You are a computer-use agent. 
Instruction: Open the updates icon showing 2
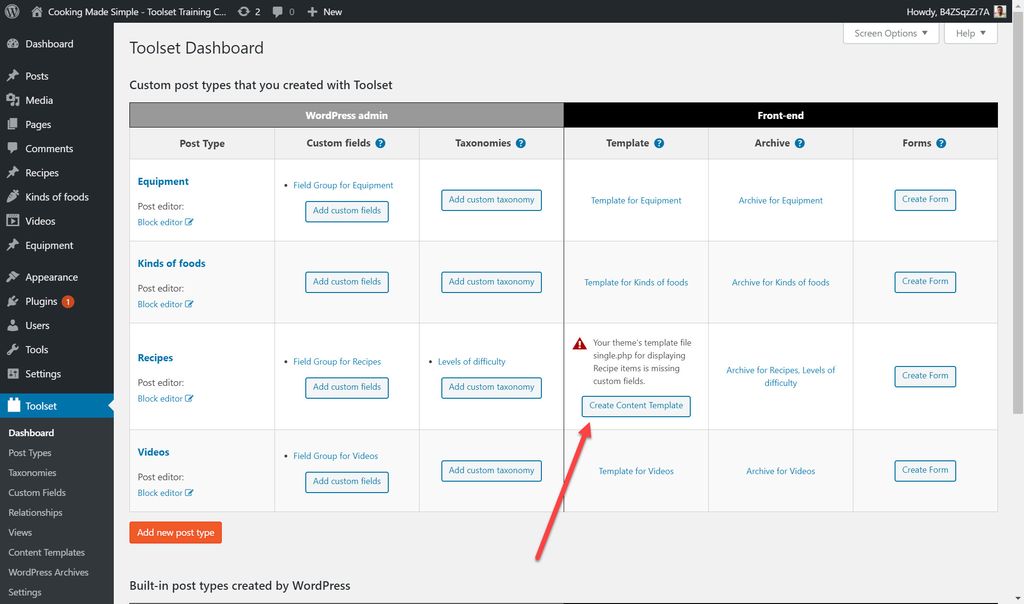click(x=244, y=12)
